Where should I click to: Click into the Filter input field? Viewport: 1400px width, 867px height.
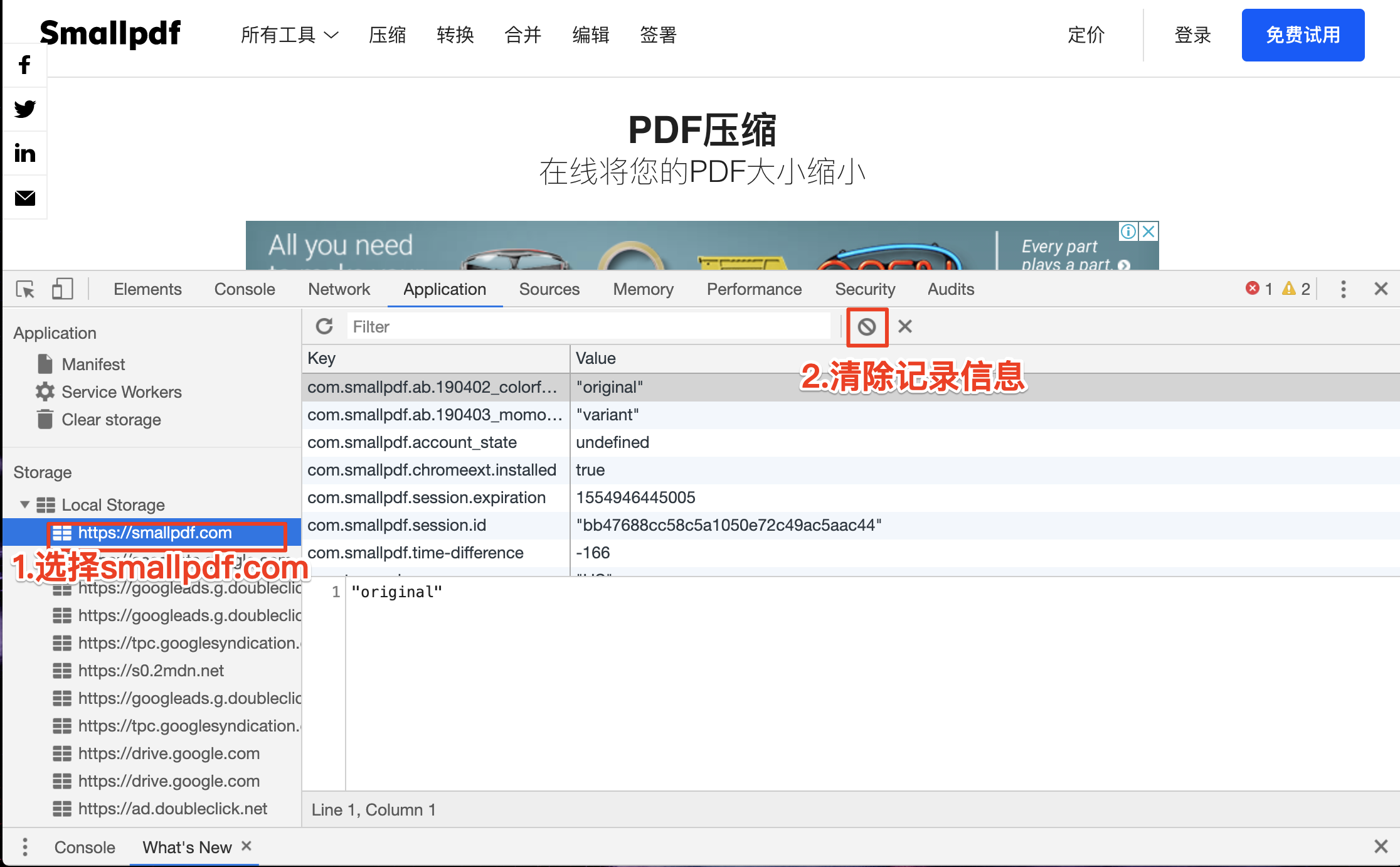(x=588, y=326)
